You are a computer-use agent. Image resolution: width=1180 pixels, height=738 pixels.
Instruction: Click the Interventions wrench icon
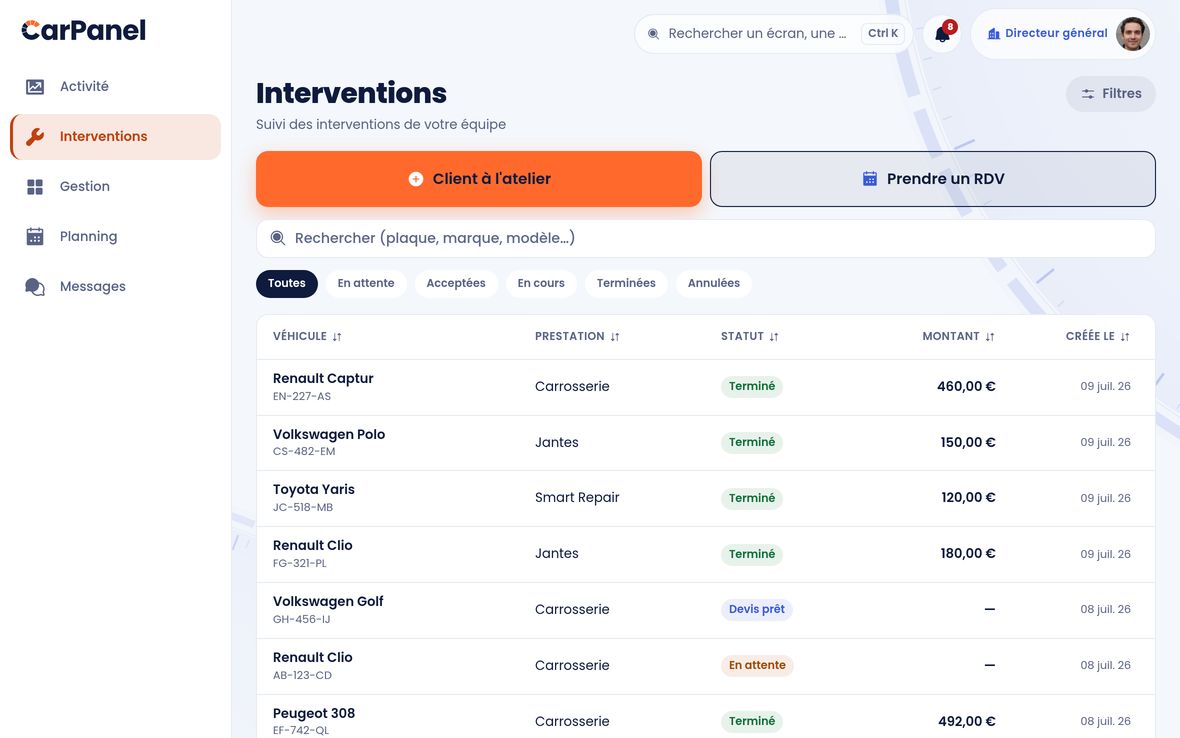[35, 137]
